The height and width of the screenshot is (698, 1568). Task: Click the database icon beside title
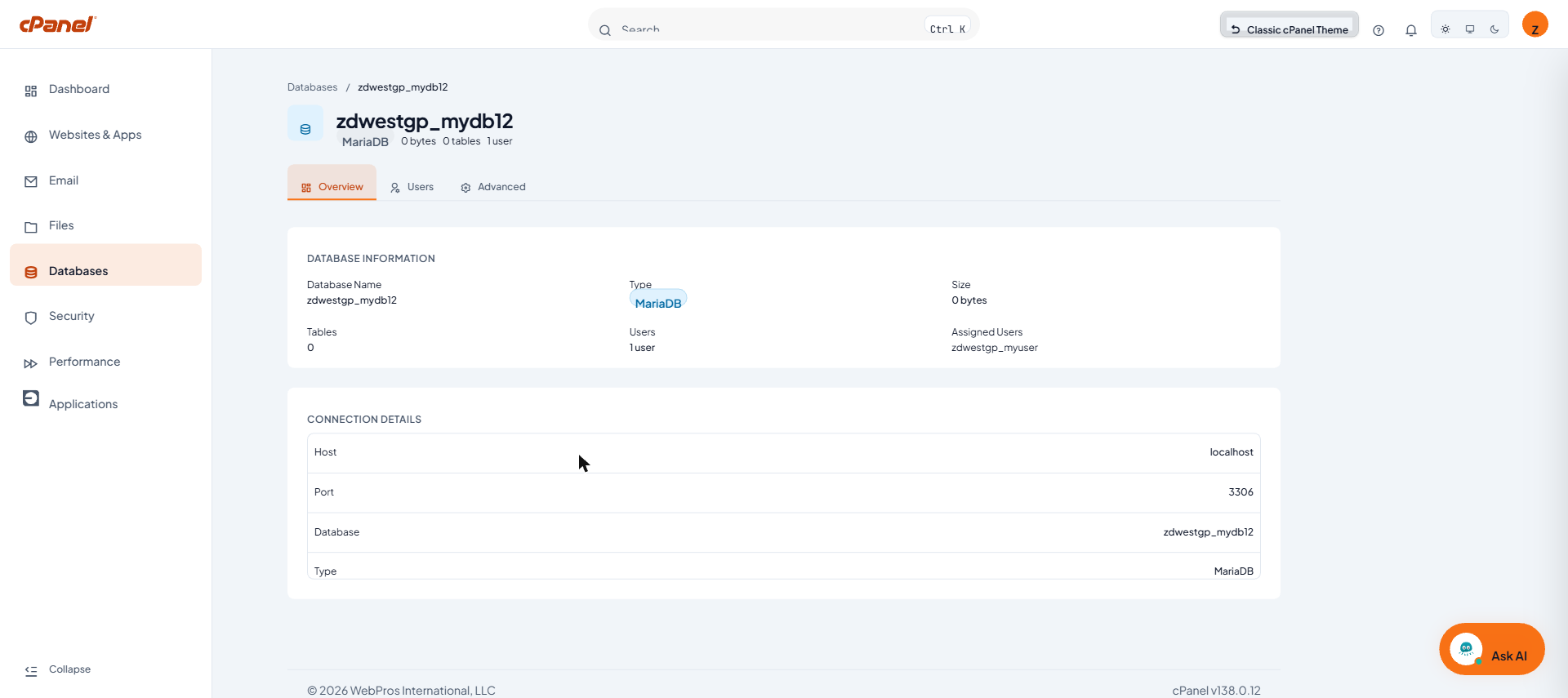[x=305, y=123]
